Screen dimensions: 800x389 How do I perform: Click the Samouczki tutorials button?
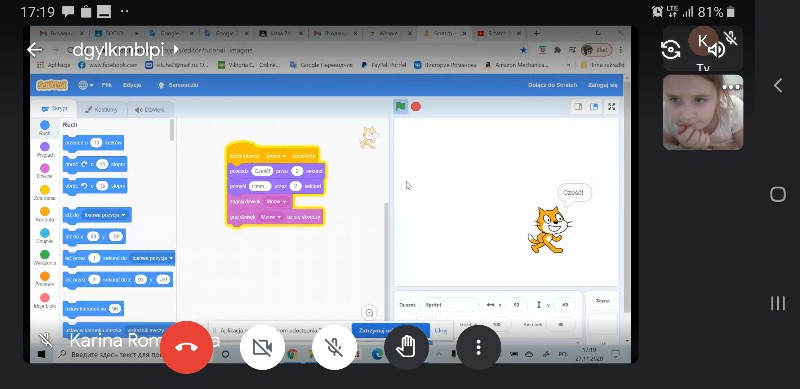coord(178,85)
